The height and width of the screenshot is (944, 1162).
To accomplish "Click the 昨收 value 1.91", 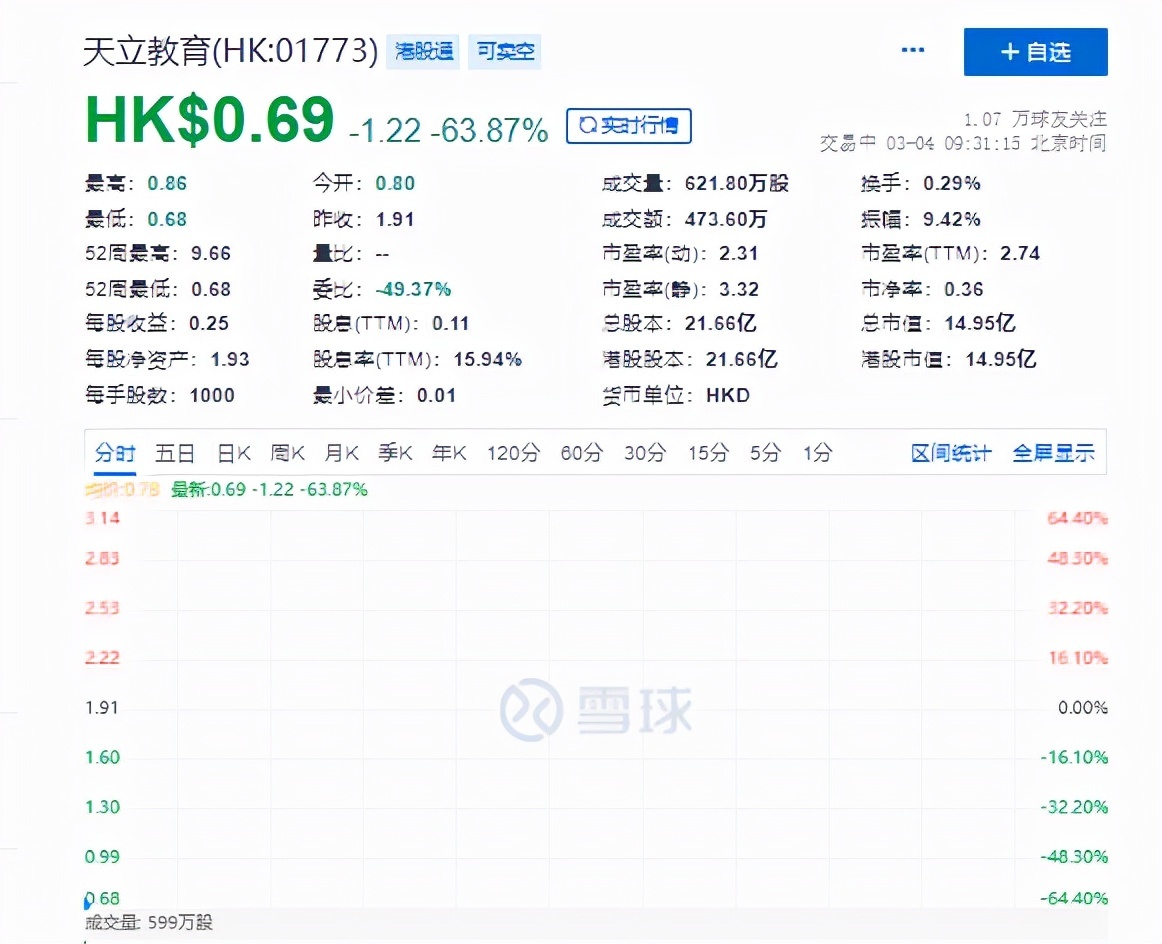I will (x=395, y=219).
